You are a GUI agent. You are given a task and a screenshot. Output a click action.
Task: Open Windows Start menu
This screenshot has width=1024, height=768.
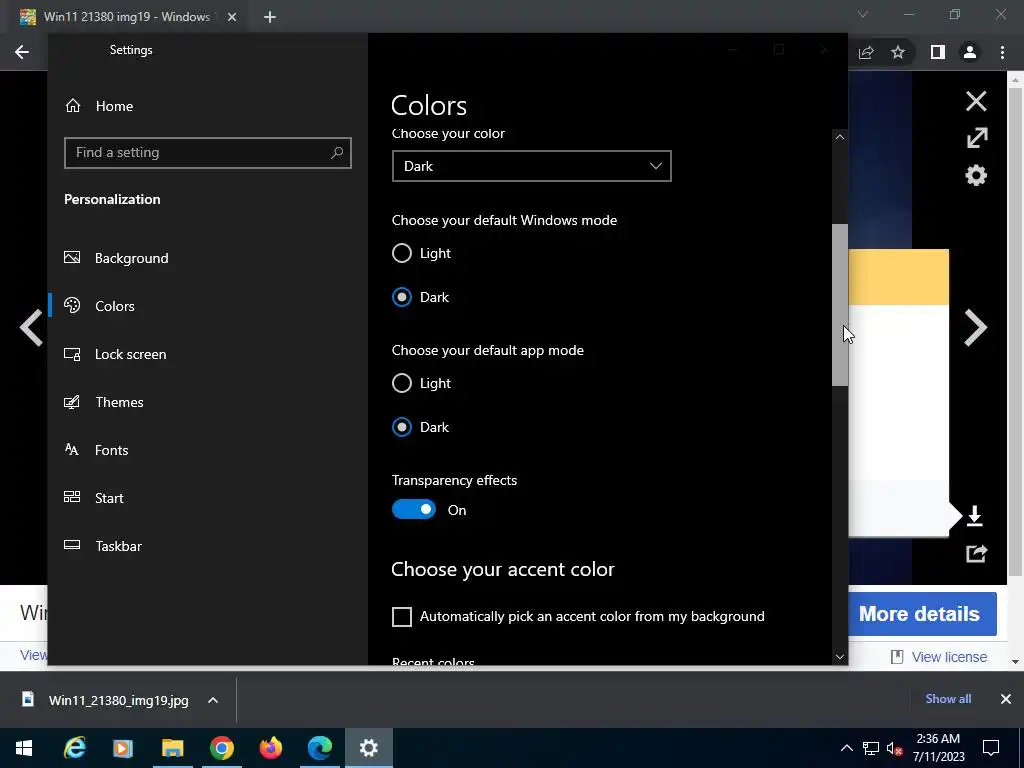[x=24, y=748]
